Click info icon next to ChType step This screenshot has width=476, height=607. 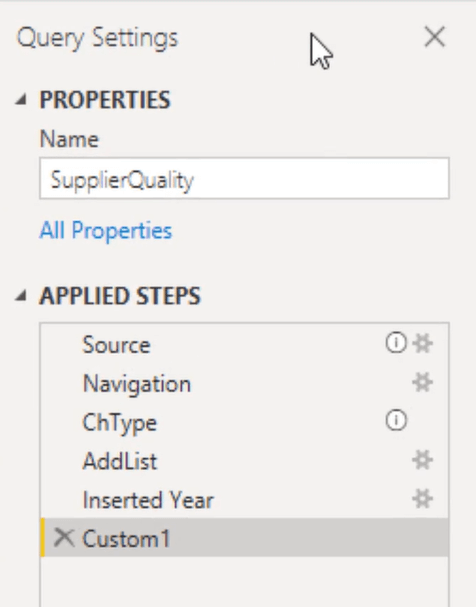tap(396, 420)
